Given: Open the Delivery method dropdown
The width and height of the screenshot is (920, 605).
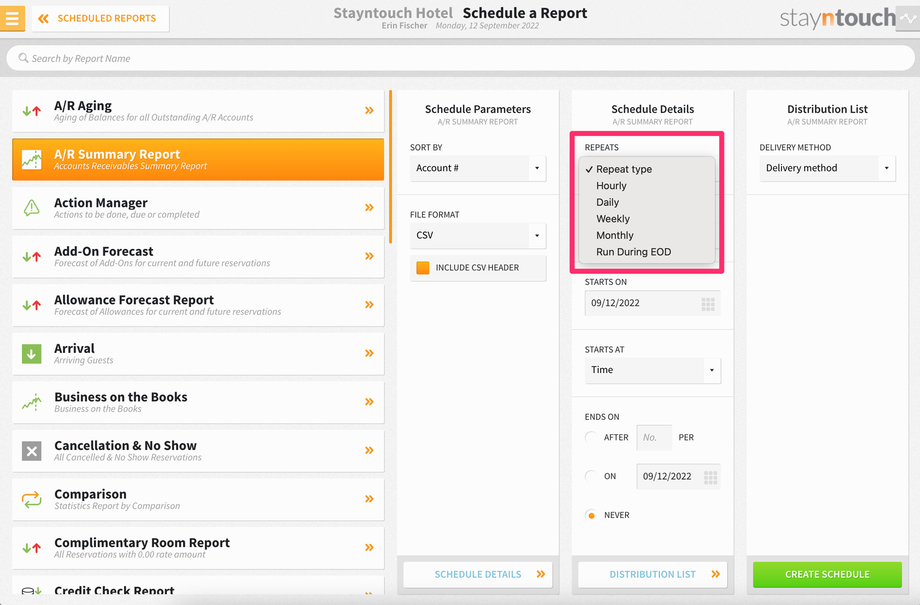Looking at the screenshot, I should point(827,168).
